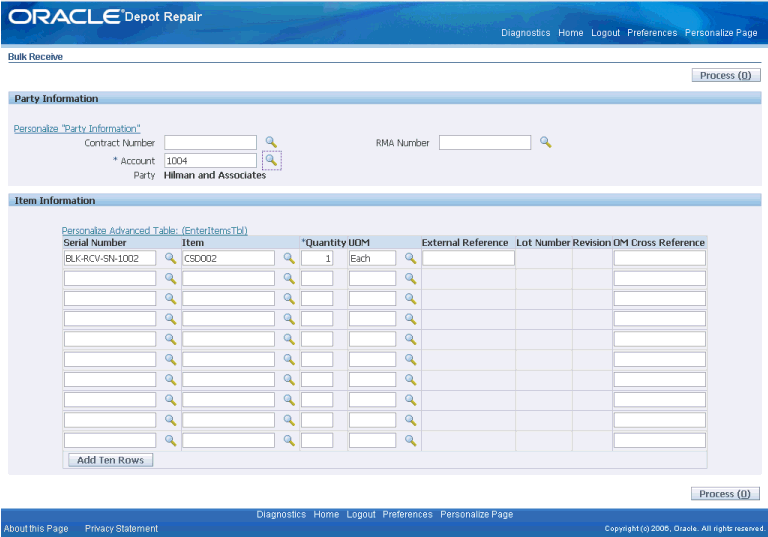Open Preferences in the header
The image size is (768, 537).
click(x=652, y=33)
